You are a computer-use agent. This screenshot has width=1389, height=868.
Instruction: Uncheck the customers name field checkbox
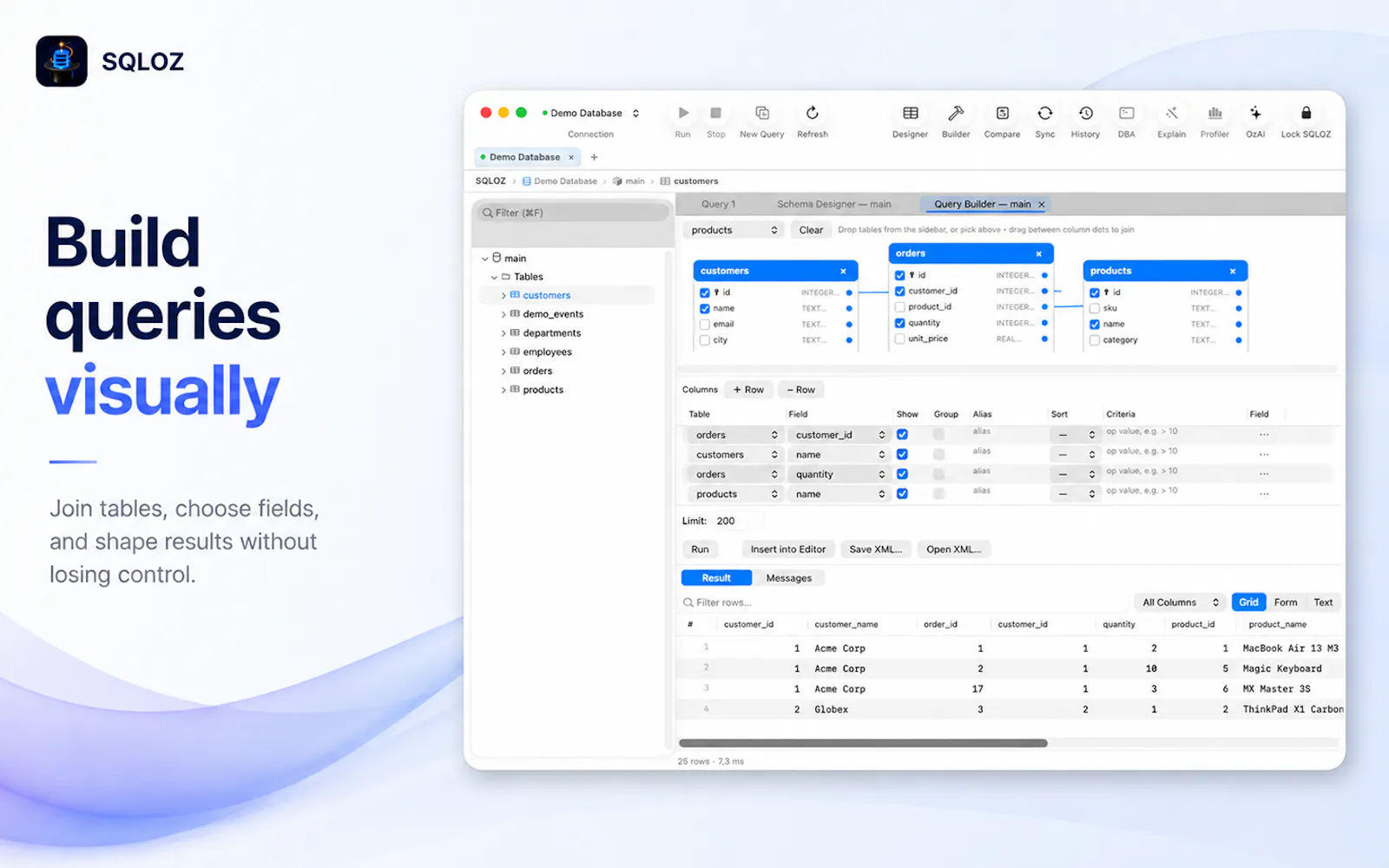pos(705,308)
